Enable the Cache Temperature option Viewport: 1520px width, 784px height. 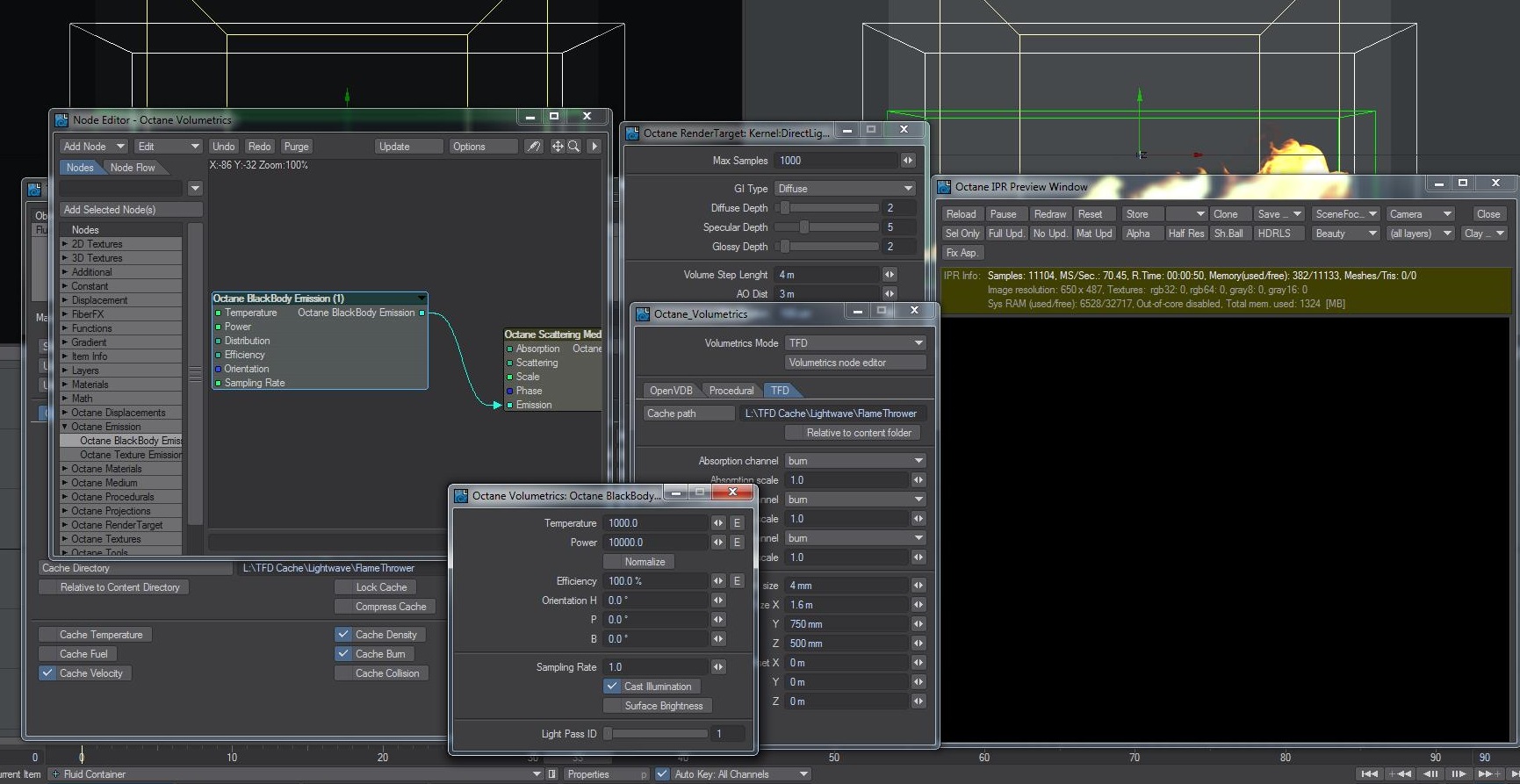click(94, 635)
